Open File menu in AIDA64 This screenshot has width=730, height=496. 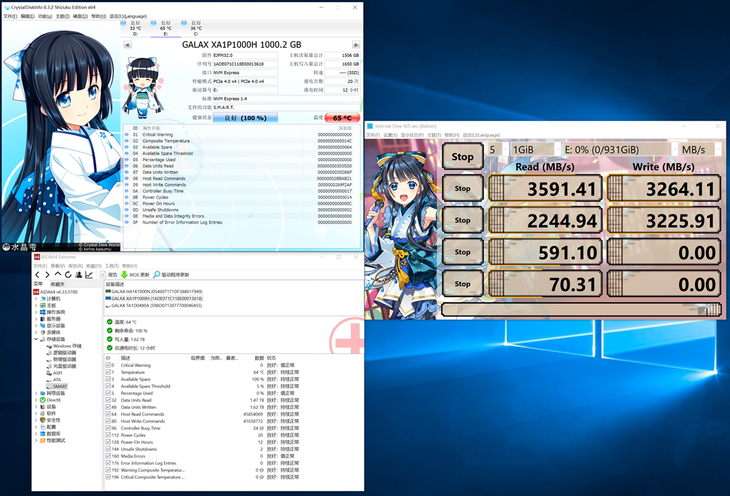coord(40,266)
